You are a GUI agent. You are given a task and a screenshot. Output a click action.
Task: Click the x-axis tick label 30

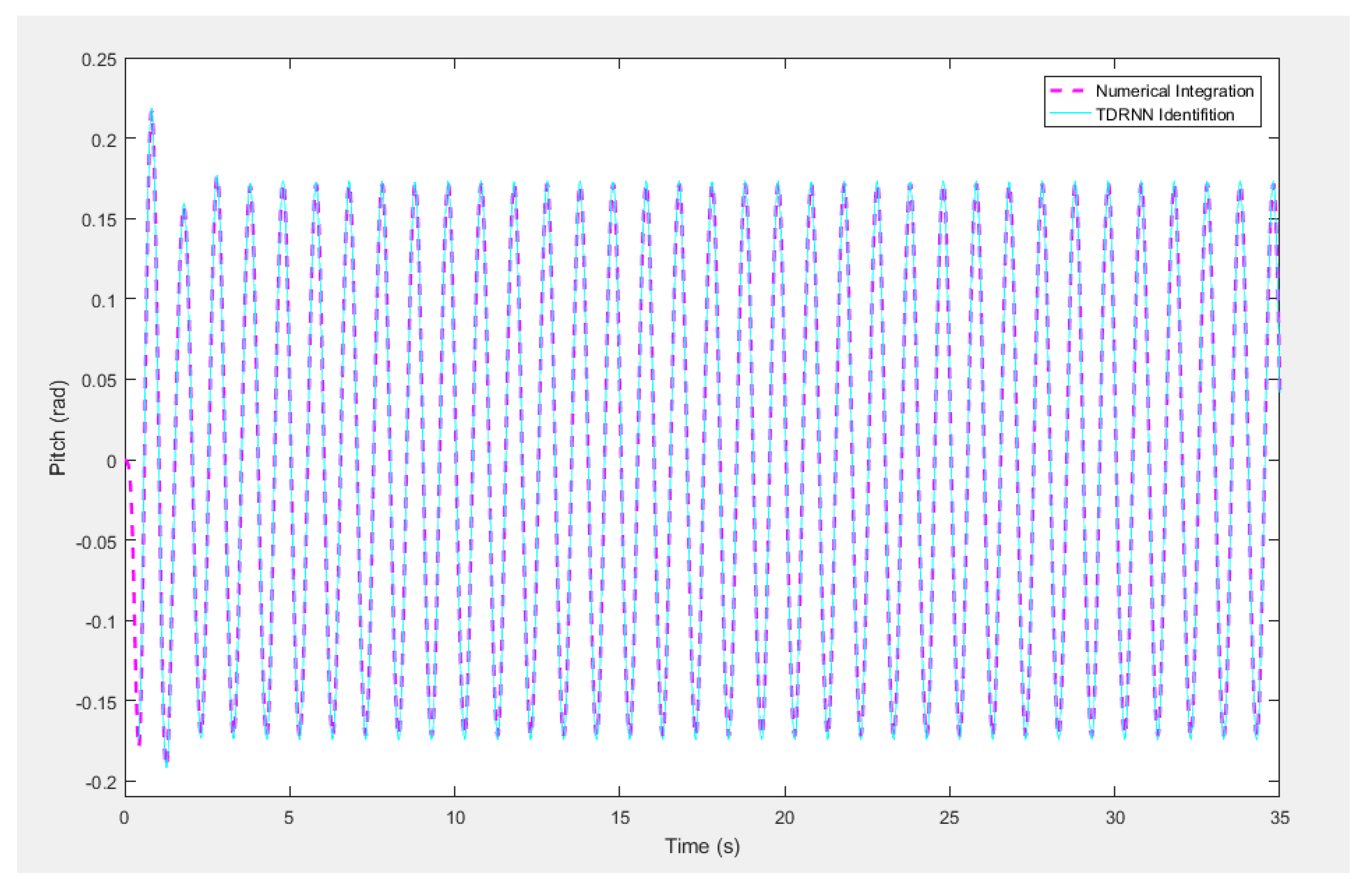tap(1115, 817)
